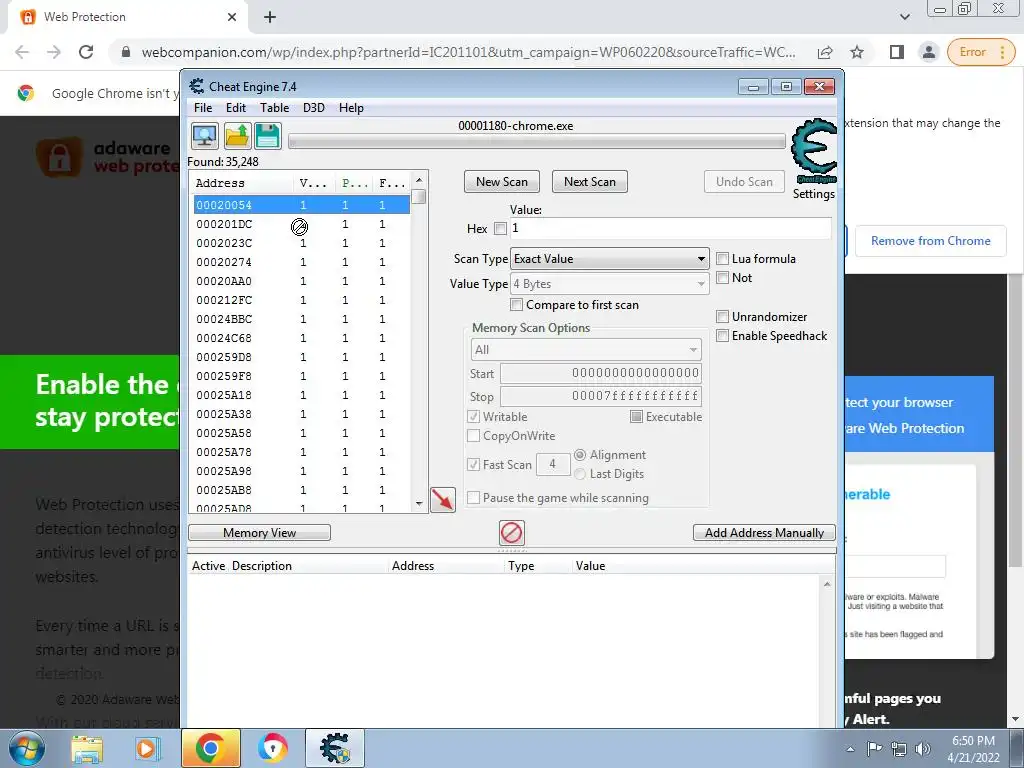Check Enable Speedhack
The width and height of the screenshot is (1024, 768).
tap(722, 336)
